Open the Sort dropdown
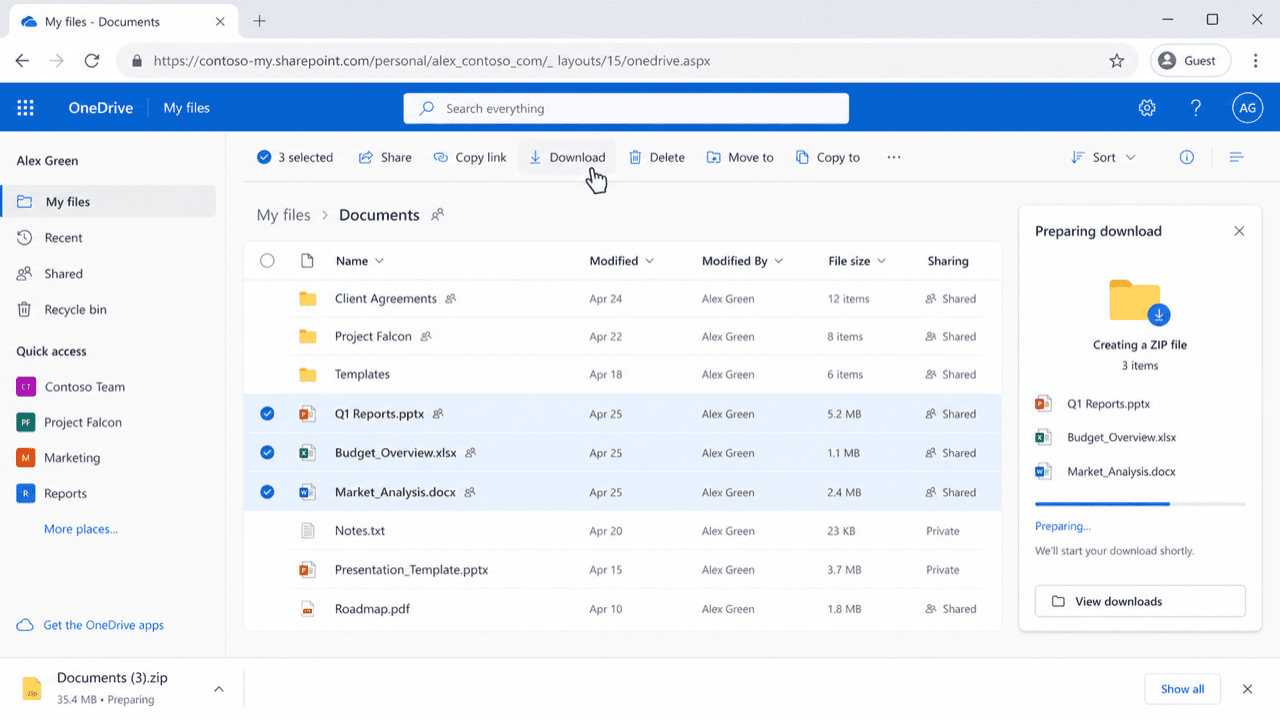1280x720 pixels. (x=1104, y=157)
